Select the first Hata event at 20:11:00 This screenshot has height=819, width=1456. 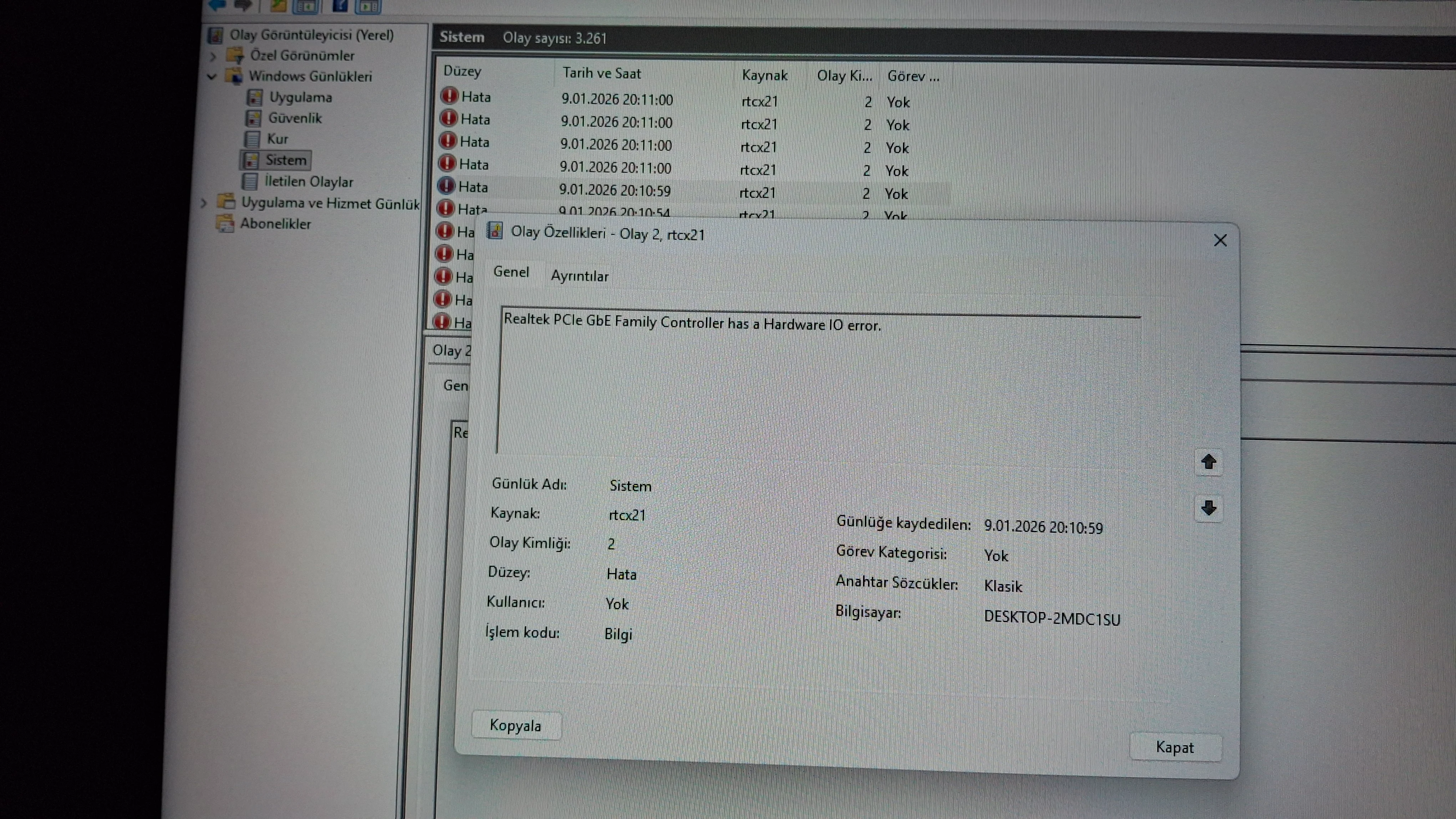(x=616, y=100)
